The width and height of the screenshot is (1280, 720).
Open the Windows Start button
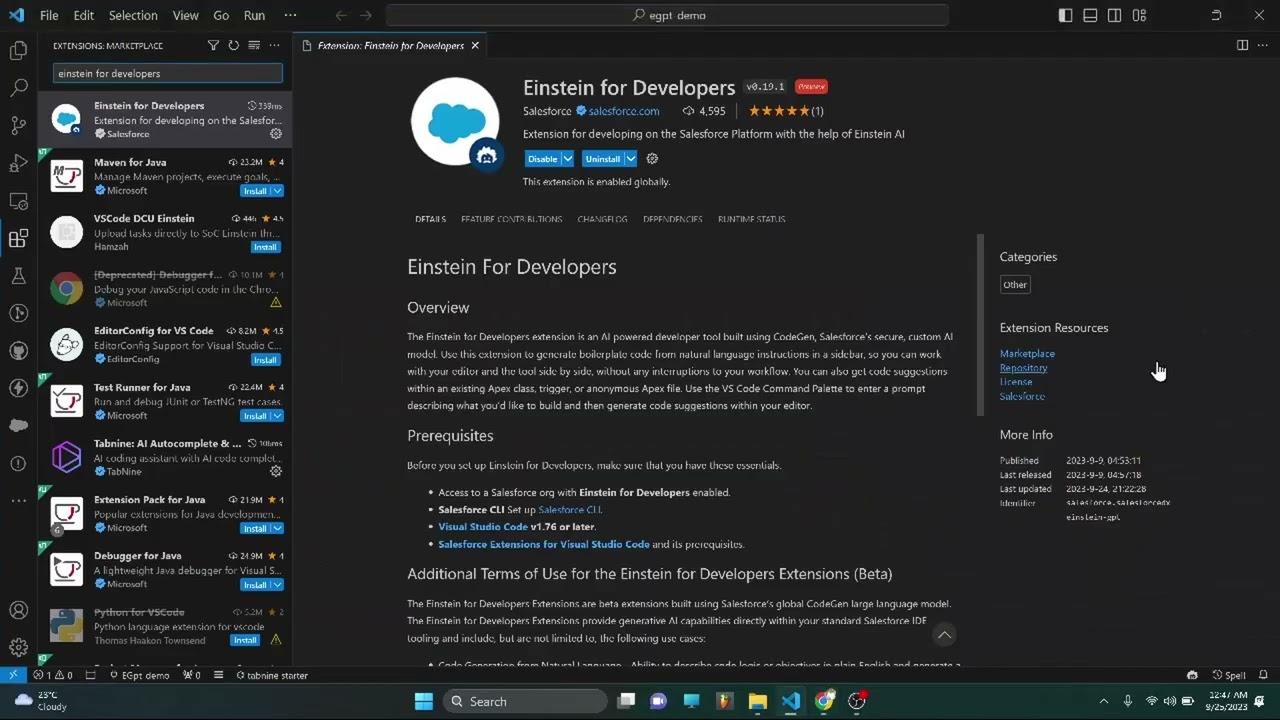pos(423,701)
